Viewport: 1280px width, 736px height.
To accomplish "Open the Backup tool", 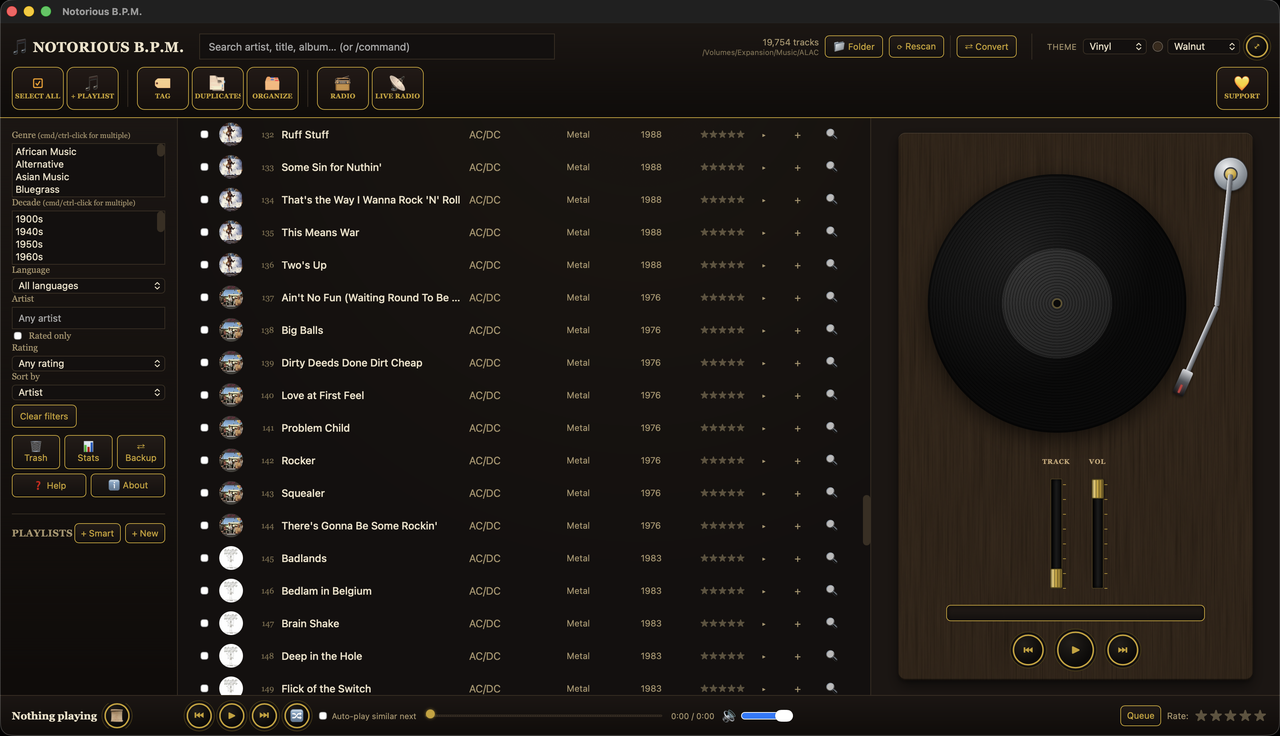I will (x=141, y=452).
